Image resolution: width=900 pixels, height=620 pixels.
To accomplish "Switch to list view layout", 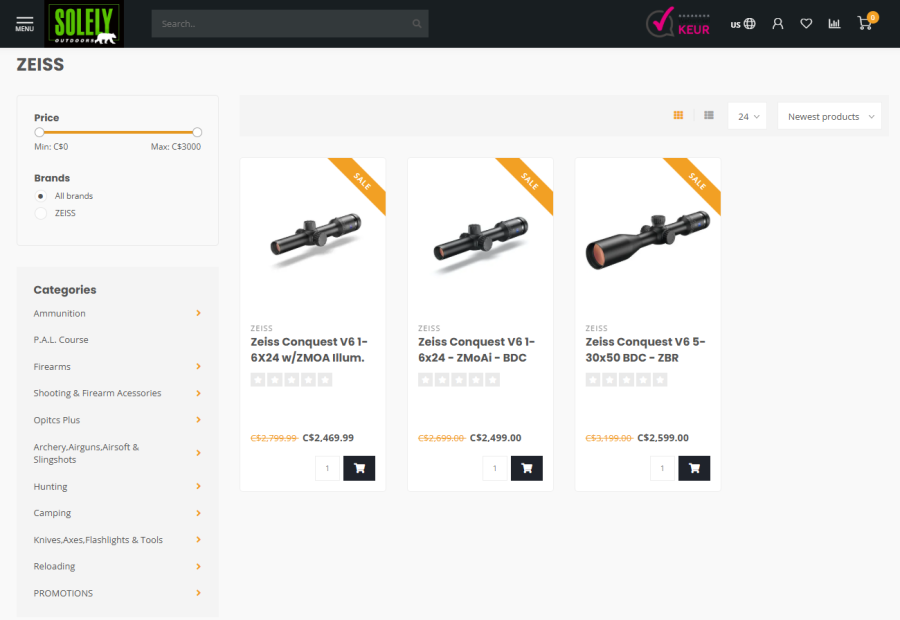I will click(708, 116).
